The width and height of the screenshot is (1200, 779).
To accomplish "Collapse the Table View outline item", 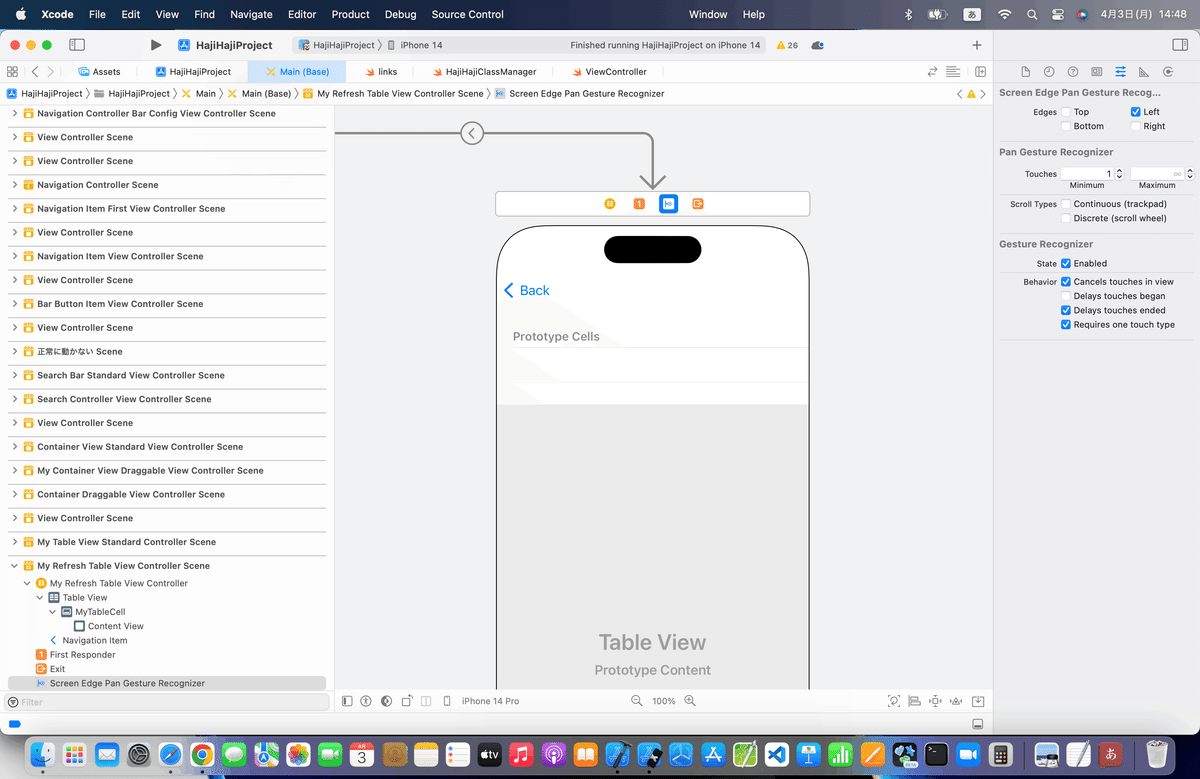I will [40, 598].
